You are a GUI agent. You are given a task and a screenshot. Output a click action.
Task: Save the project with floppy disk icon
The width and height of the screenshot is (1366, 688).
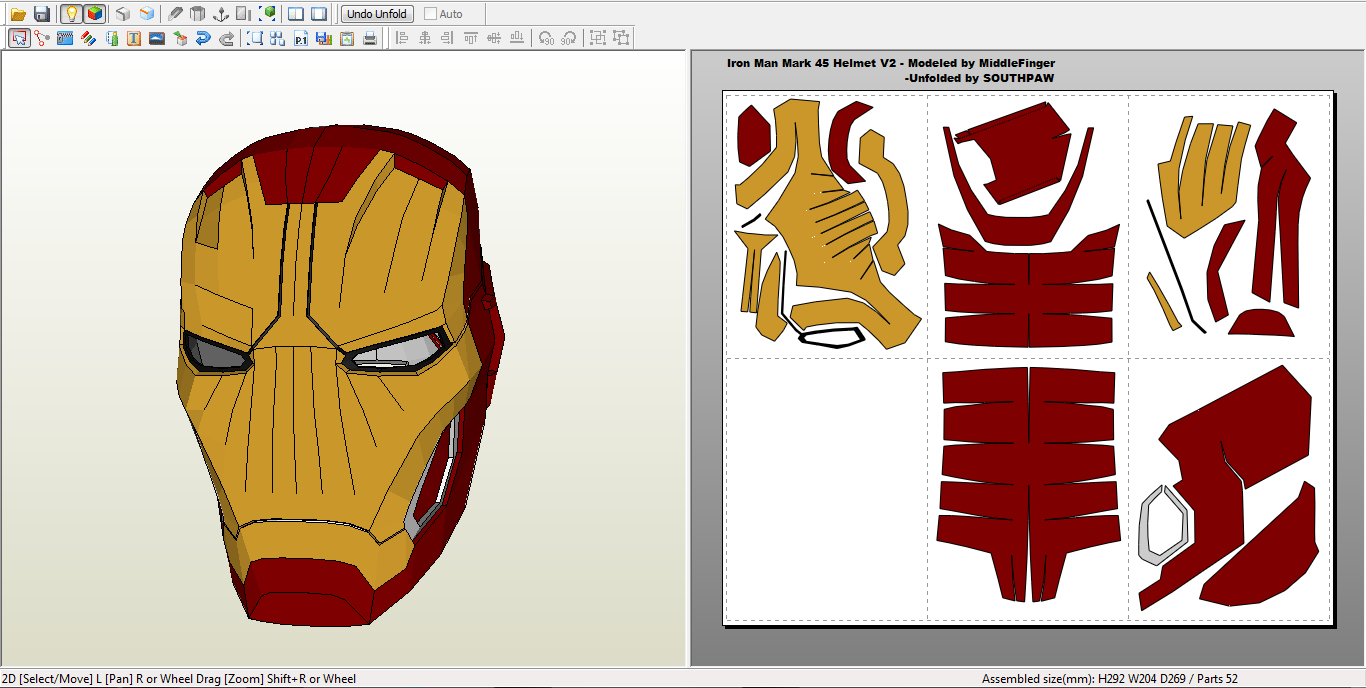click(42, 14)
